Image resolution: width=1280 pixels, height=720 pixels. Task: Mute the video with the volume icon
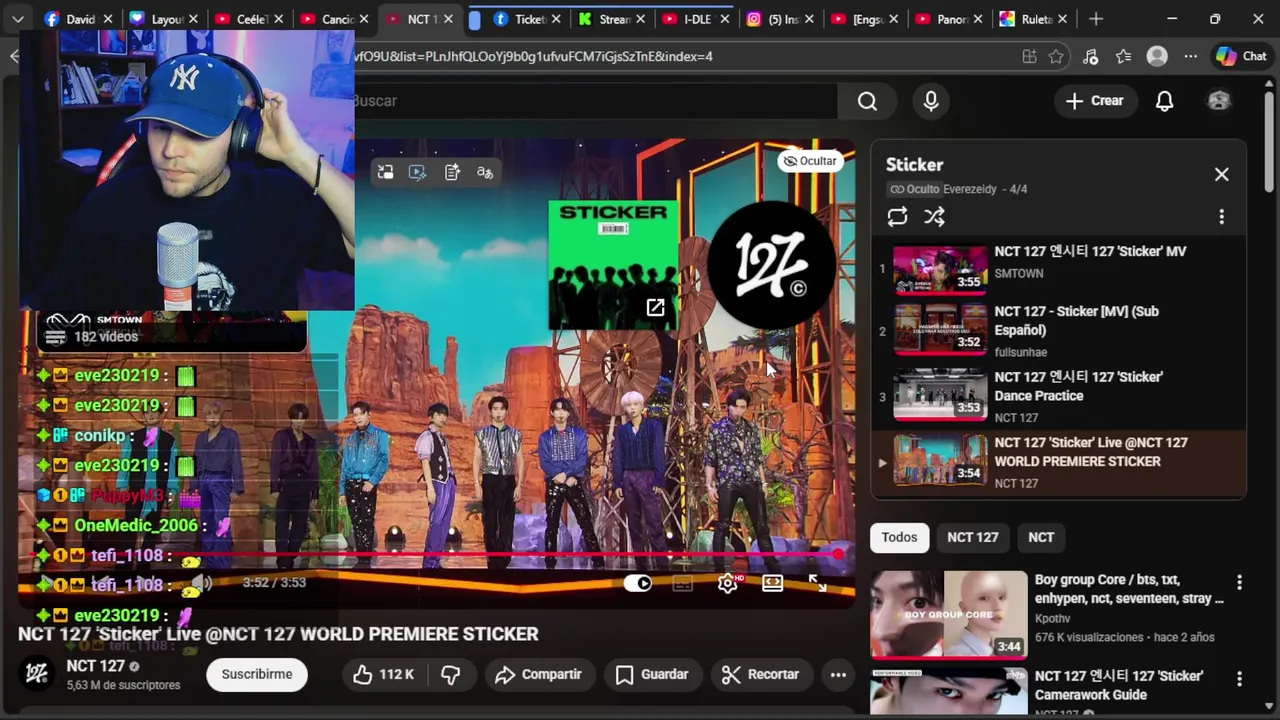201,583
